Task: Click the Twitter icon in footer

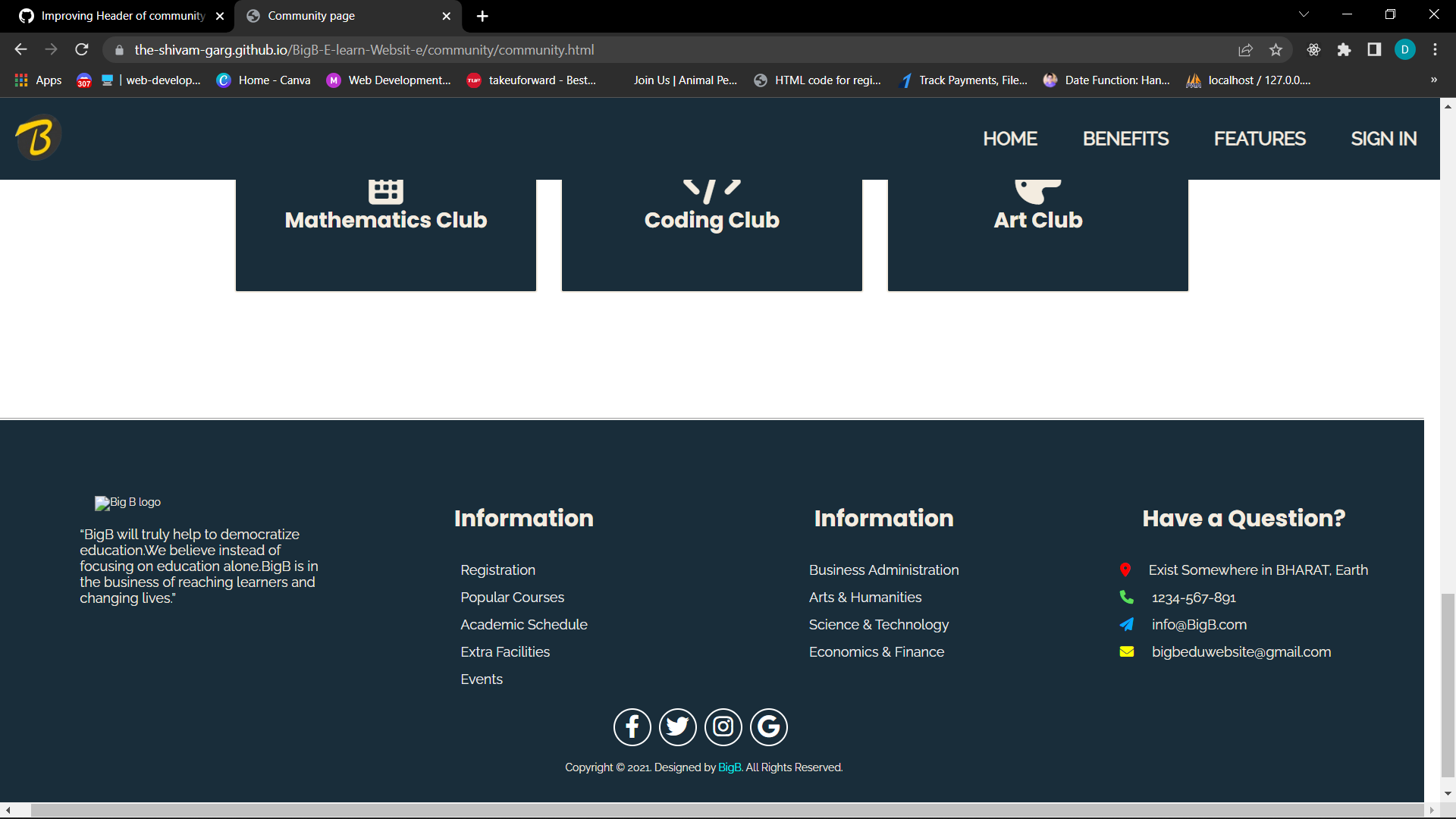Action: [x=677, y=726]
